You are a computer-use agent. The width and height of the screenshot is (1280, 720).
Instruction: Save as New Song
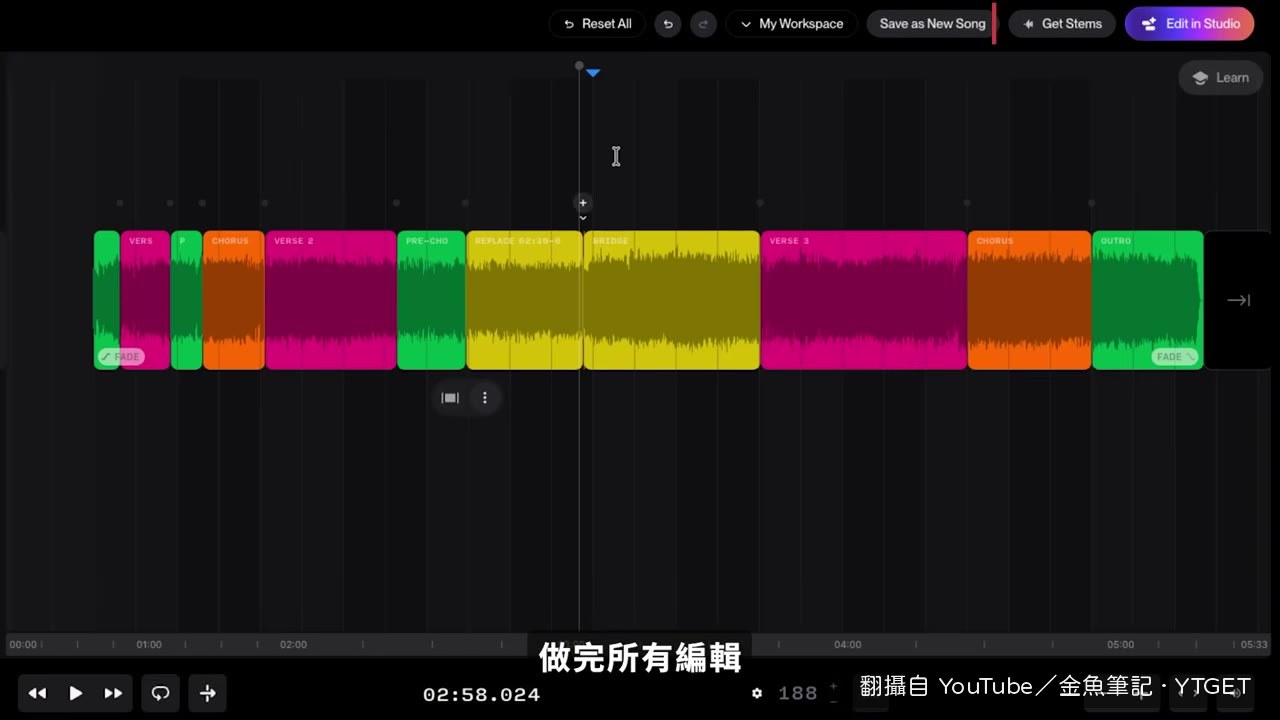[x=932, y=24]
